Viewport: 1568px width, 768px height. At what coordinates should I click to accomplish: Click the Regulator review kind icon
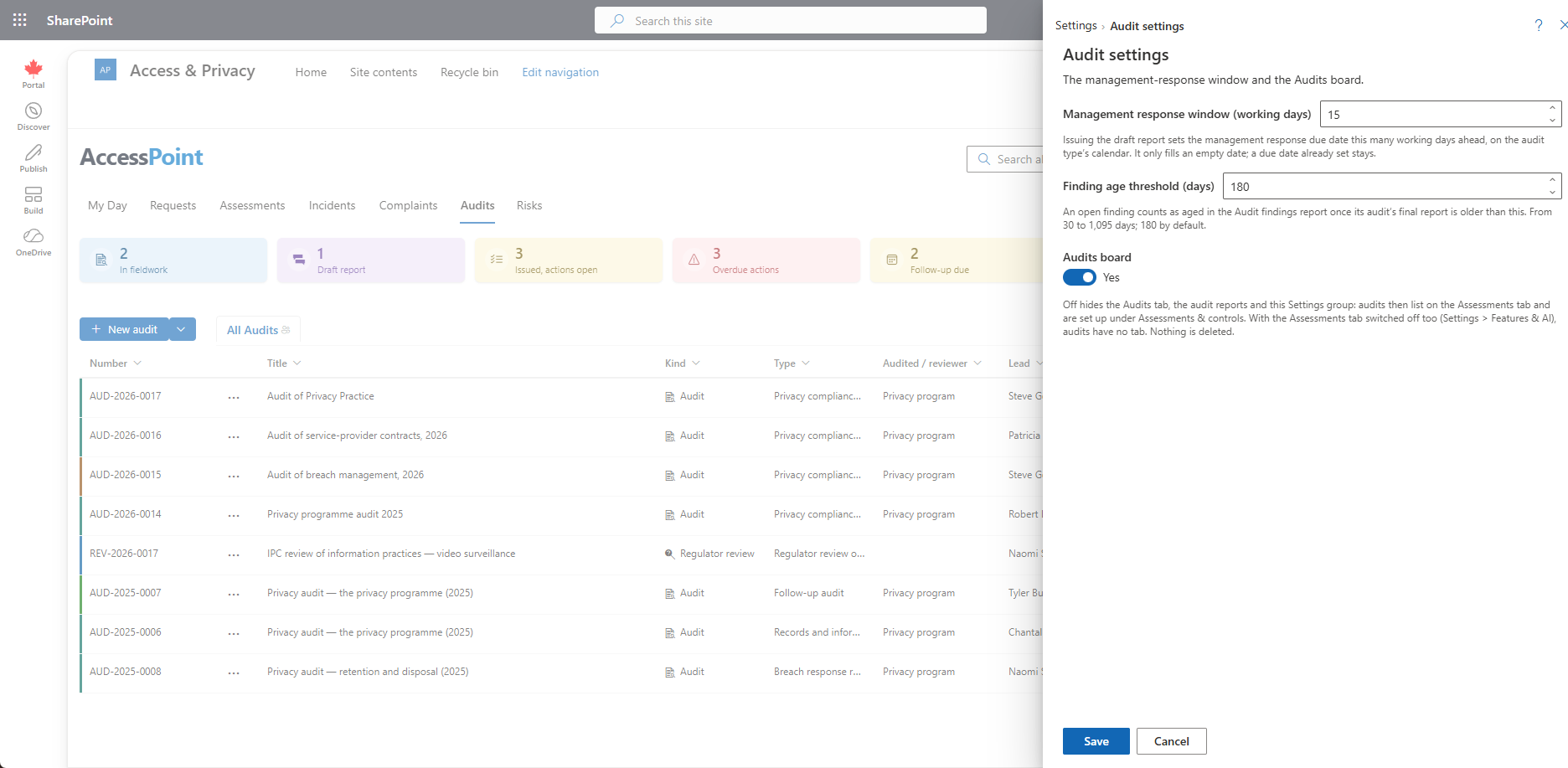coord(670,554)
